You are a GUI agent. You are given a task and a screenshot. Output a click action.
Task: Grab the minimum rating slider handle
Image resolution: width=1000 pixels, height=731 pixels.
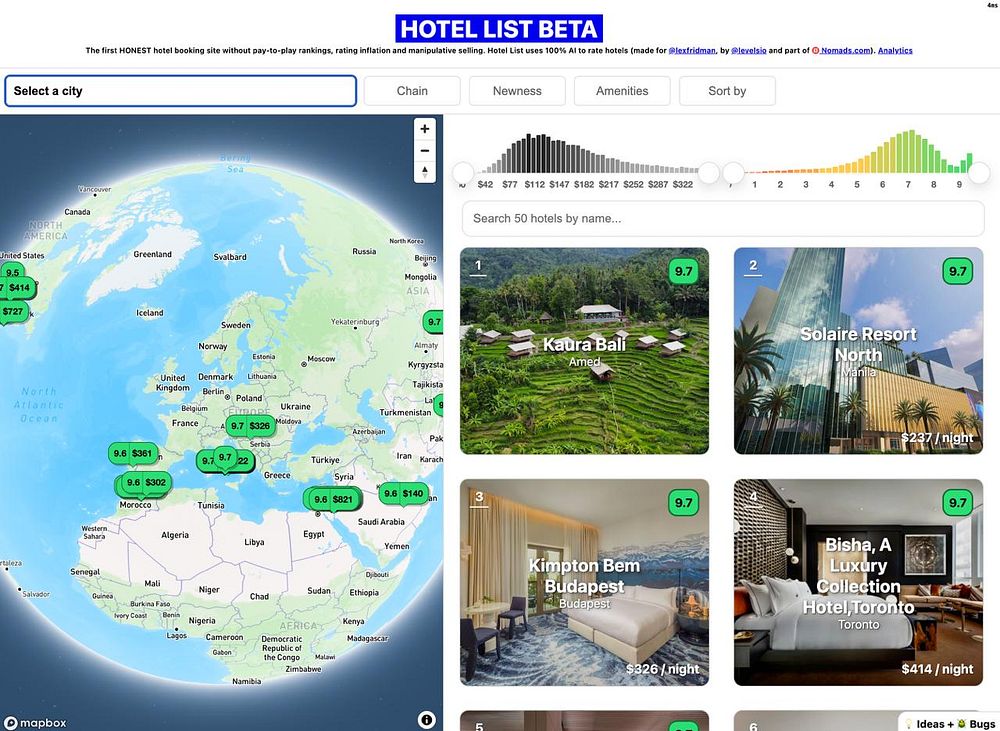coord(733,172)
